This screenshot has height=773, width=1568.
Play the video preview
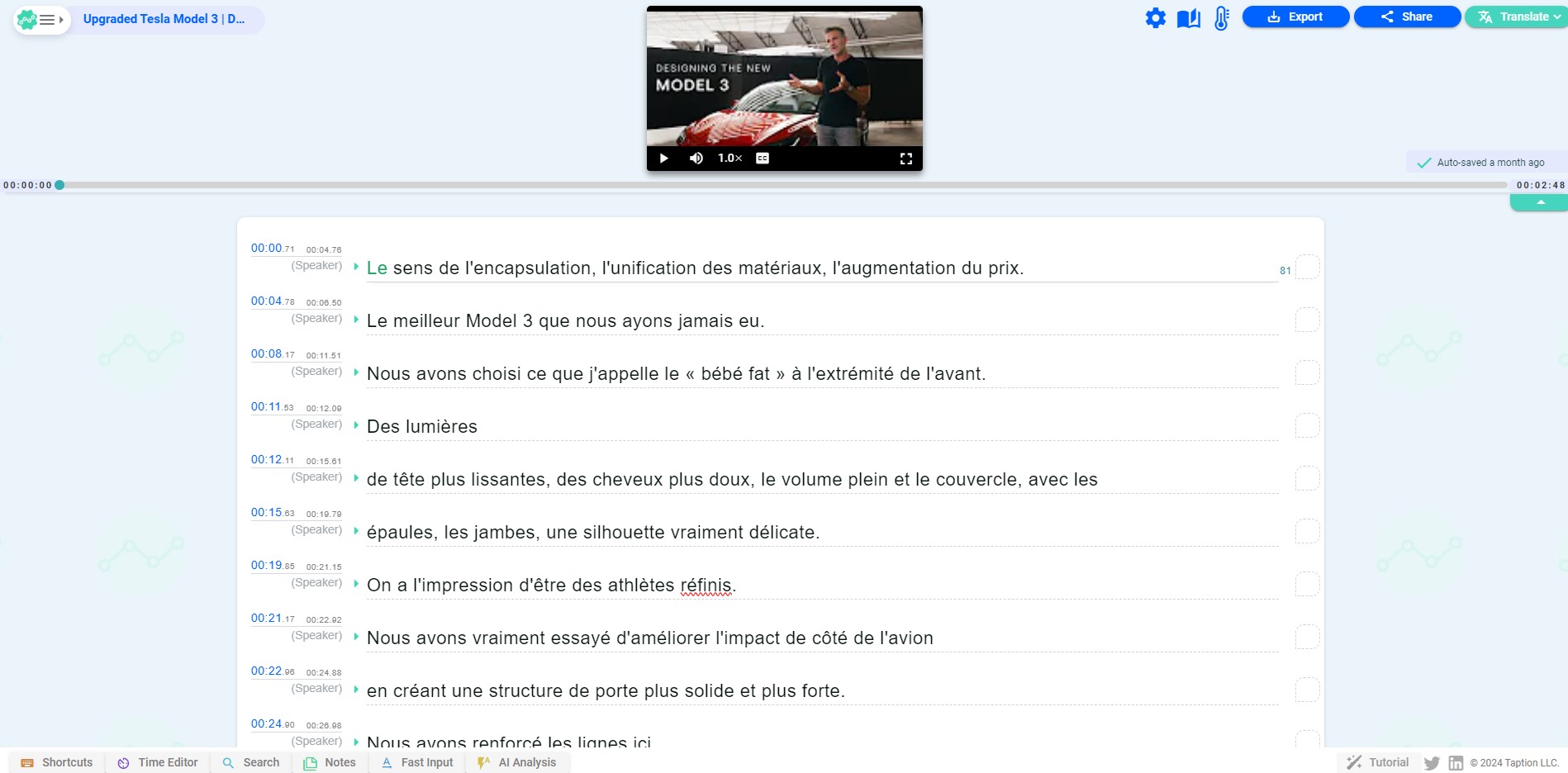663,158
